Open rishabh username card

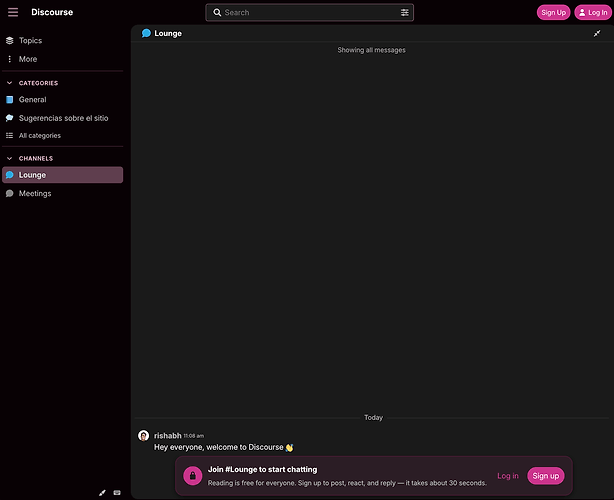pos(168,435)
